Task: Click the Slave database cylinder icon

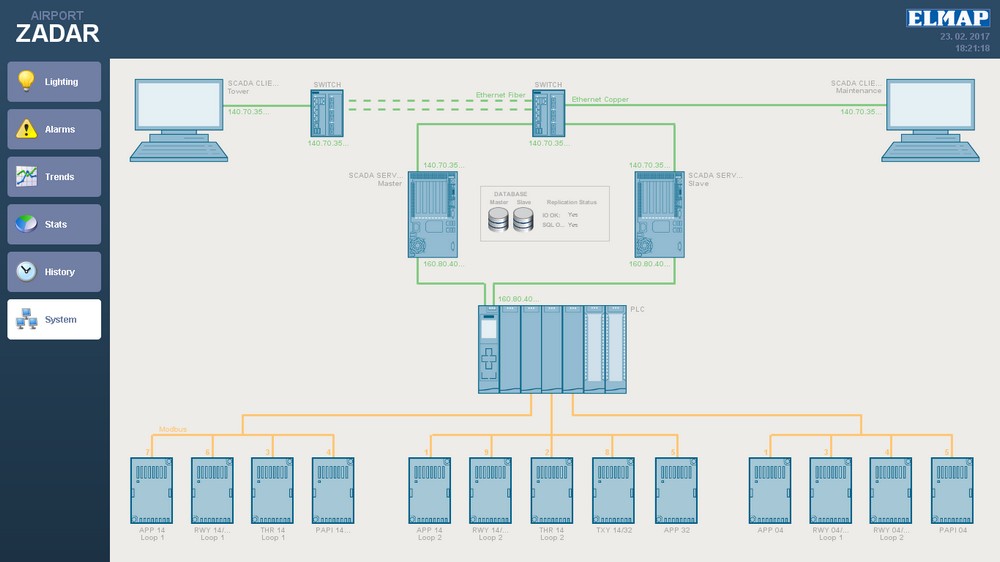Action: (x=523, y=220)
